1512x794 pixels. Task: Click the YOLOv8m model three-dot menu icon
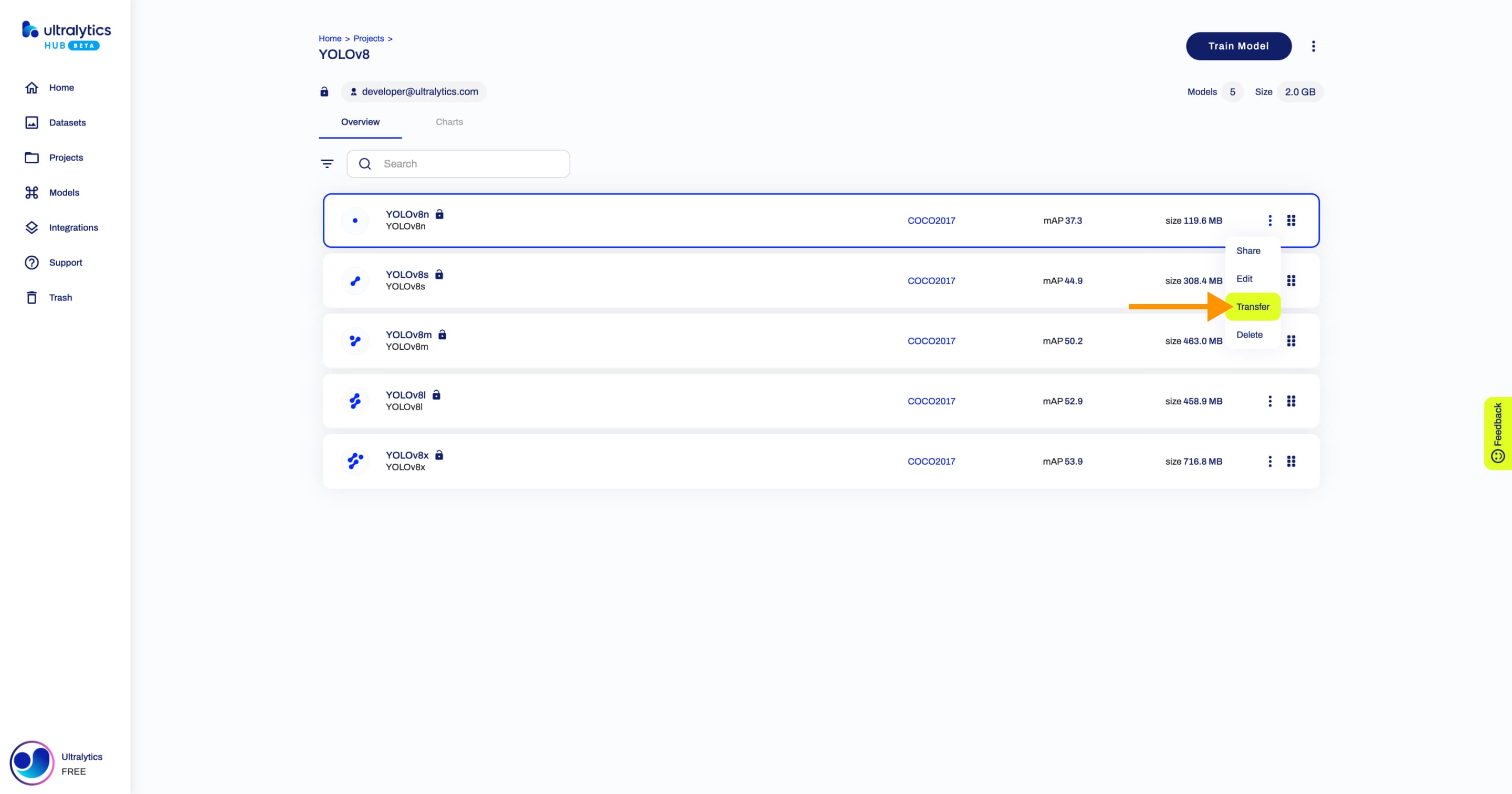point(1269,340)
